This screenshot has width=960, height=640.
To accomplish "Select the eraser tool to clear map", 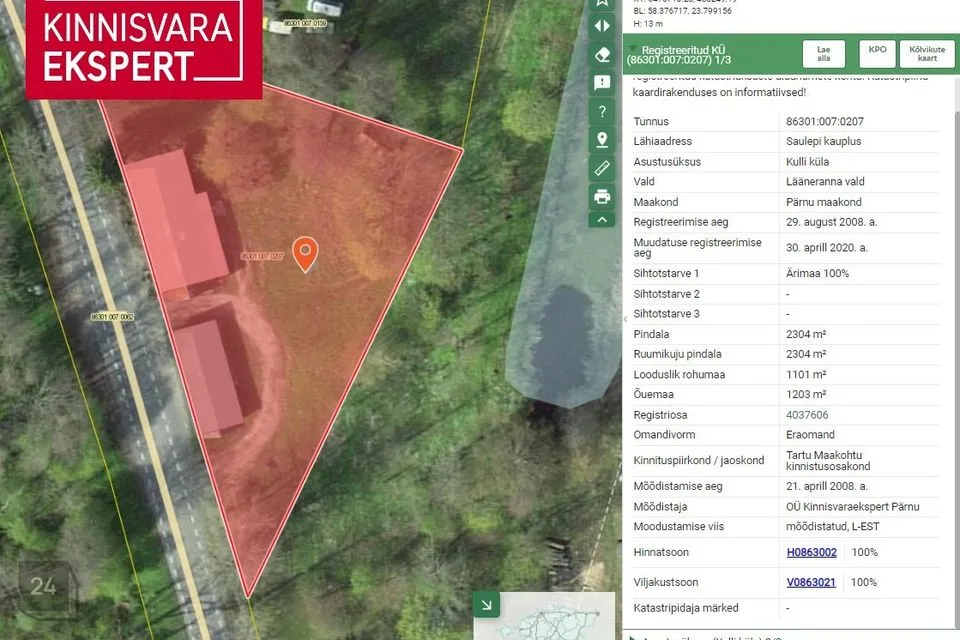I will (x=602, y=55).
